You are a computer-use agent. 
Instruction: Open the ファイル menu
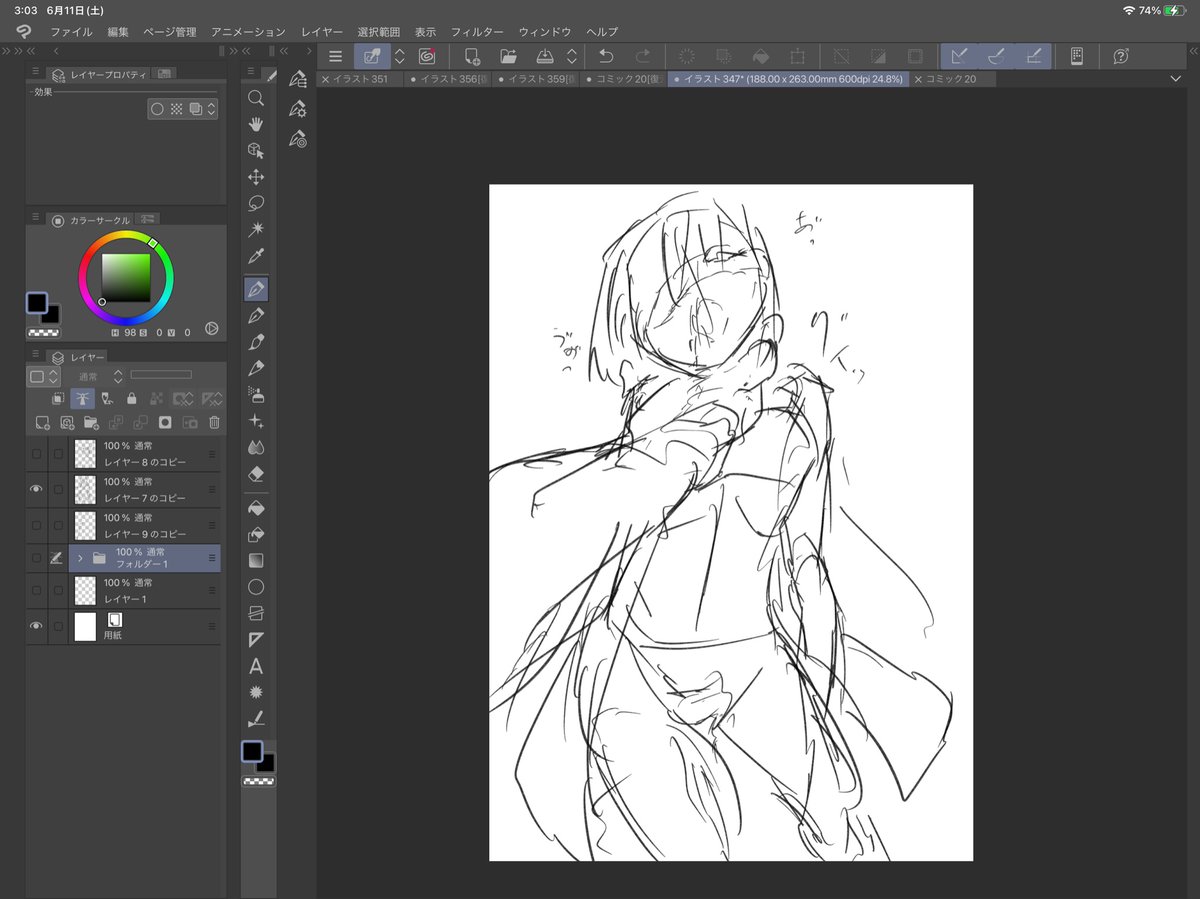click(71, 32)
